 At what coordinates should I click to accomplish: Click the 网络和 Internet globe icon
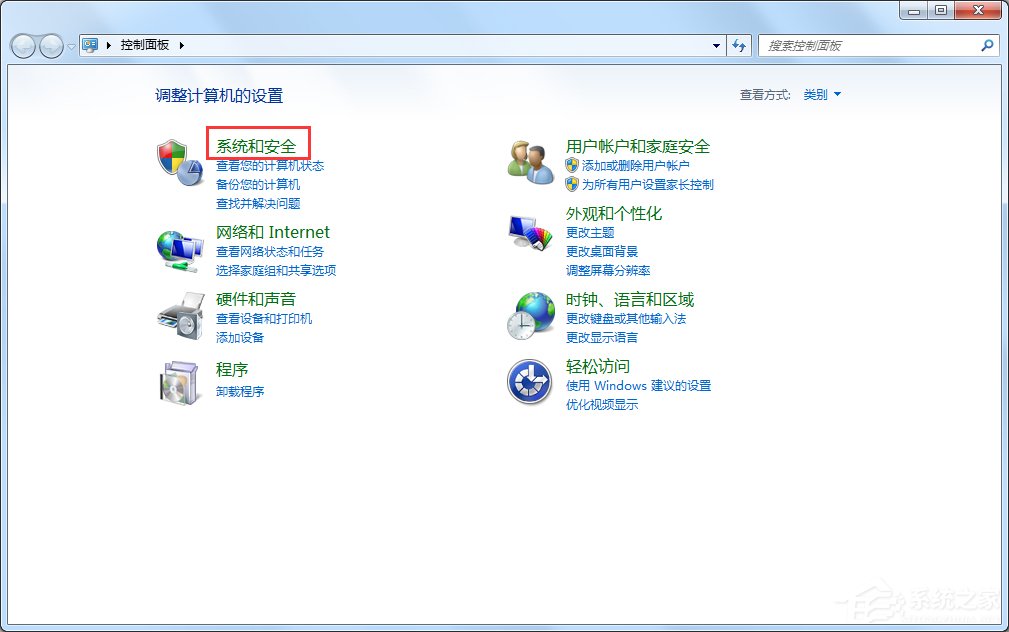178,250
